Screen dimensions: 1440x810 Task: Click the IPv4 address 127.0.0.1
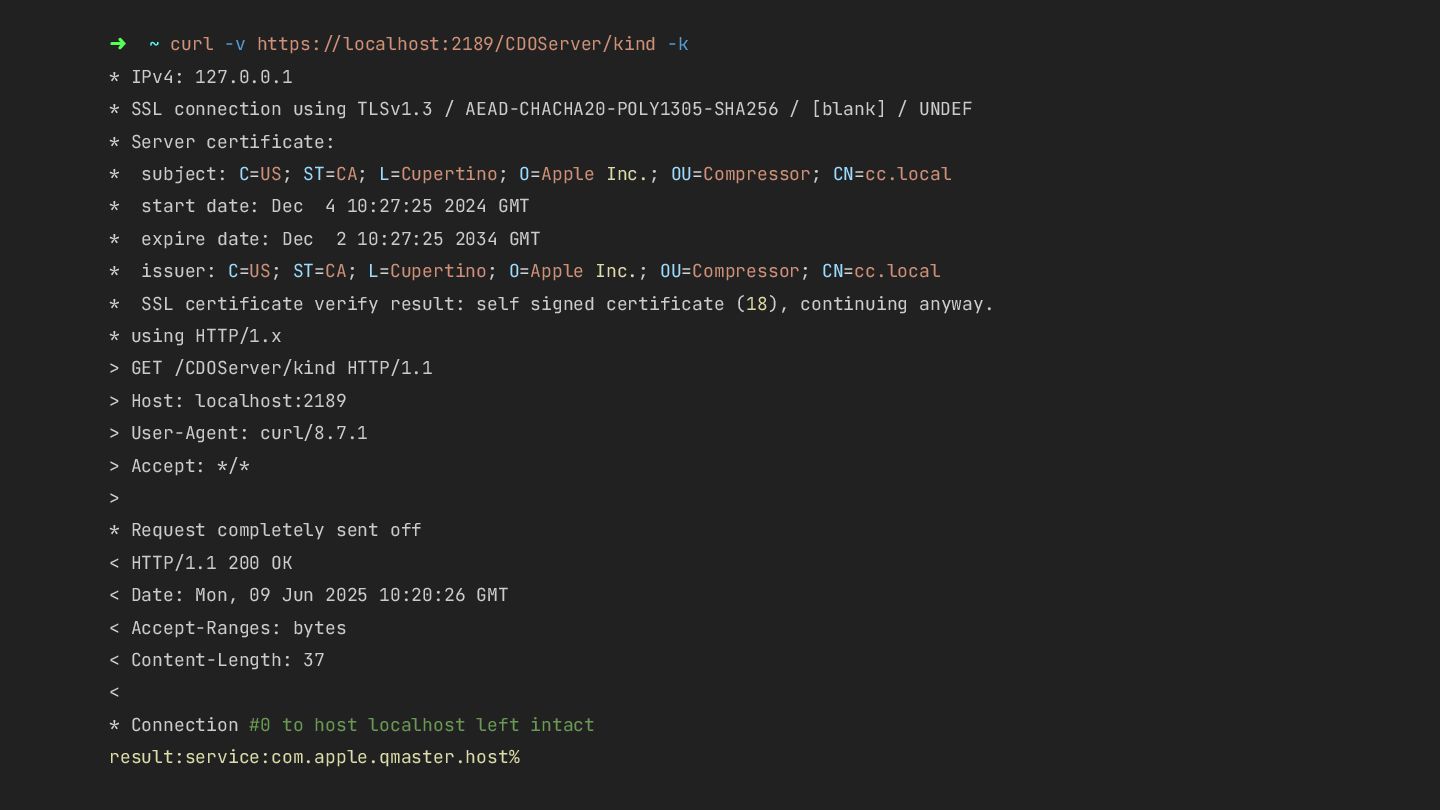(243, 77)
